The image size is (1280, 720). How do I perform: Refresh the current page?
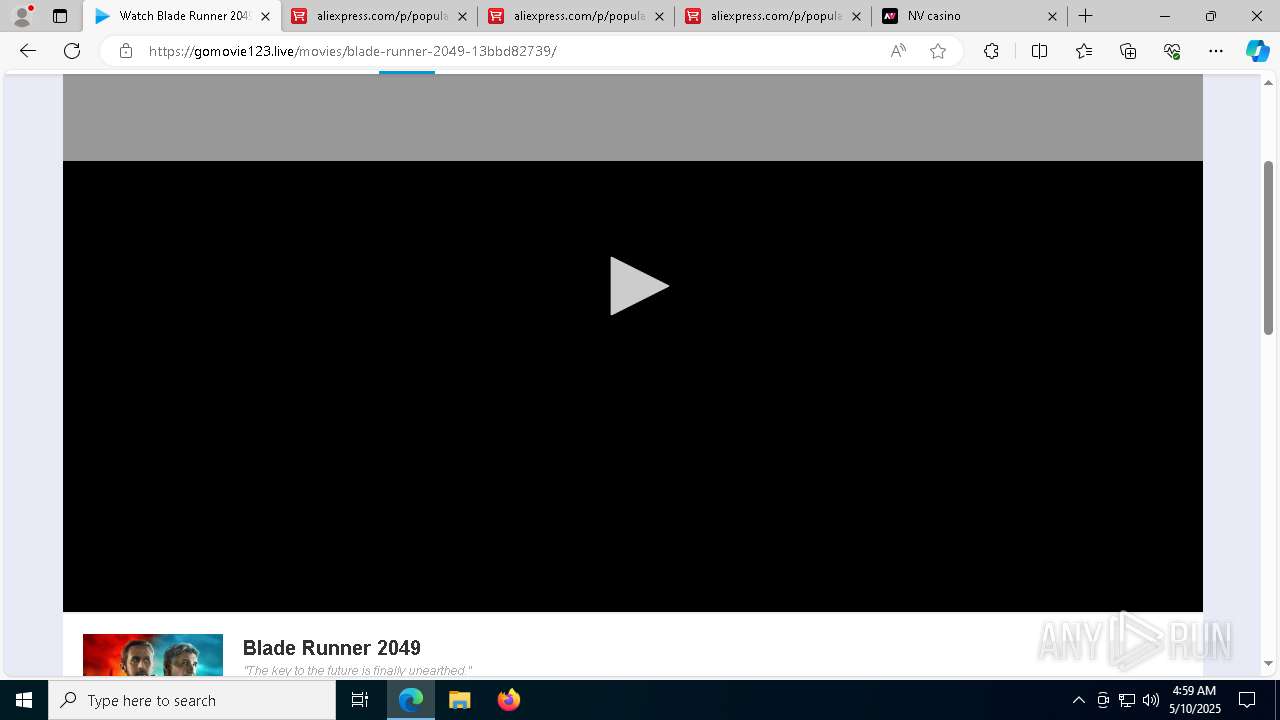72,51
